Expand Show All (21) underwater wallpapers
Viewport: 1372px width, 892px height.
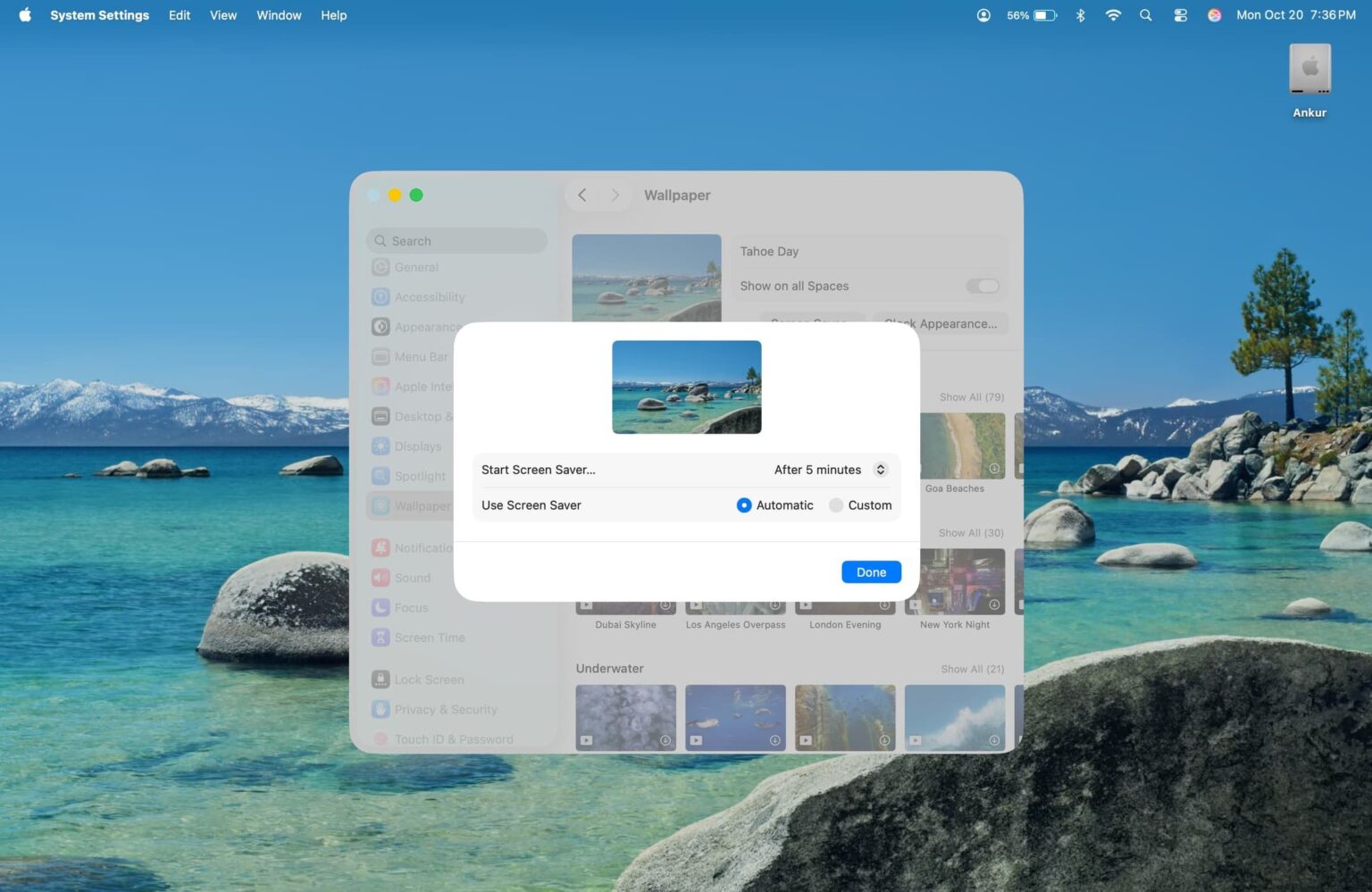(x=972, y=669)
